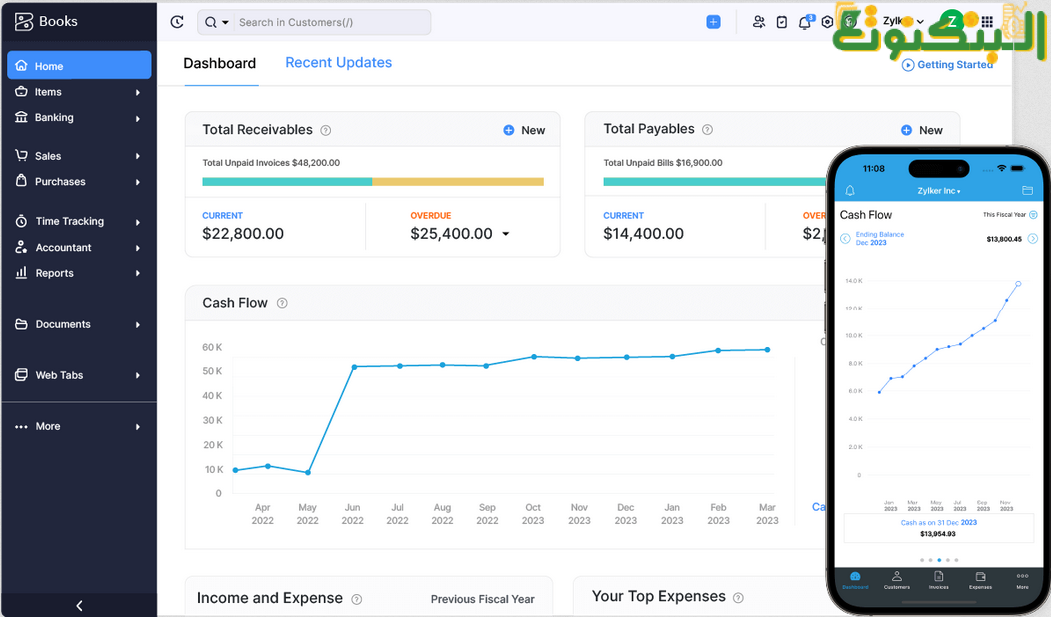The image size is (1051, 617).
Task: Open the tasks clipboard icon in header
Action: [x=782, y=22]
